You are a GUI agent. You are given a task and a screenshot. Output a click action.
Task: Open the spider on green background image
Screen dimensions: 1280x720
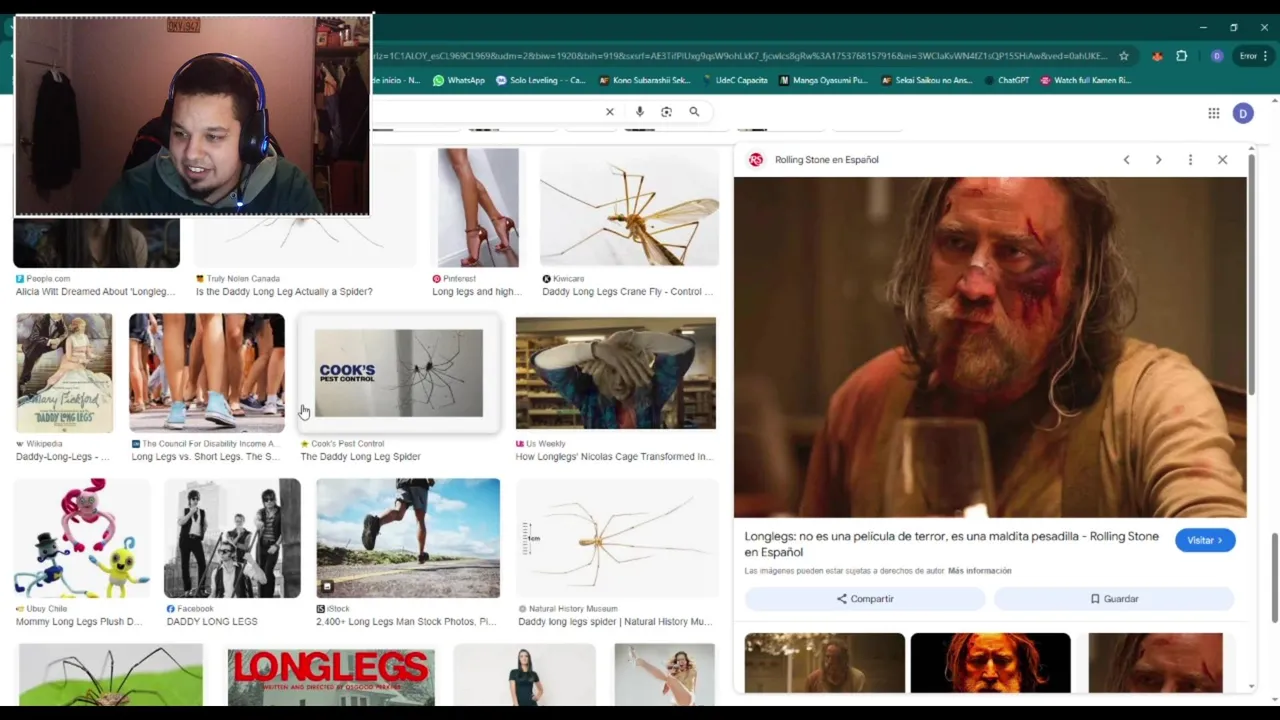tap(110, 675)
